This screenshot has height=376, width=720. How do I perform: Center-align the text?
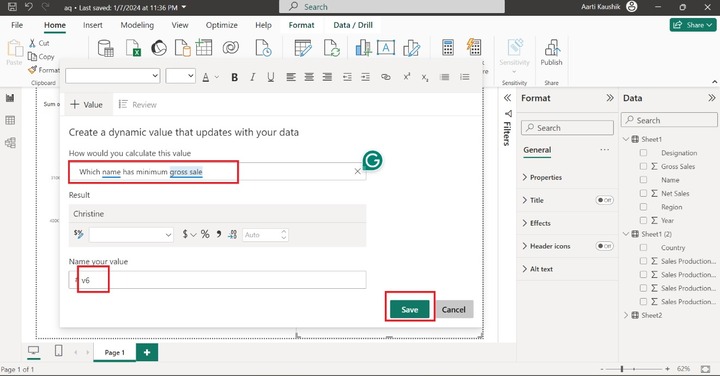(x=309, y=77)
